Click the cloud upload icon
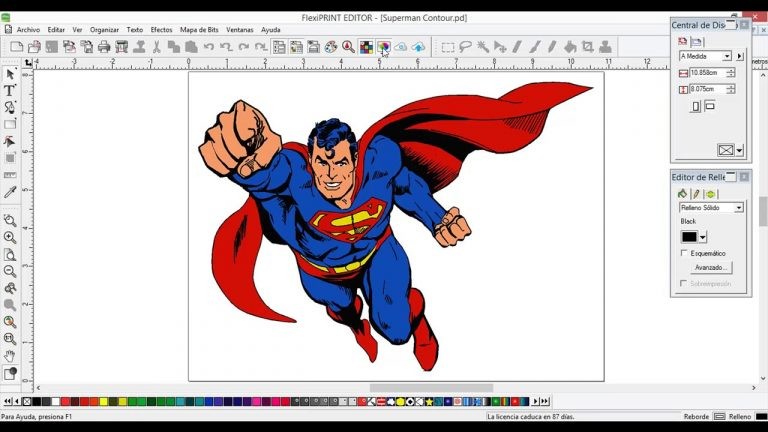 pos(418,47)
